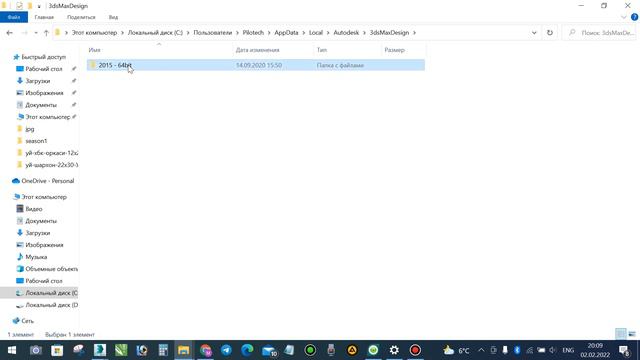
Task: Open Mail app from taskbar
Action: click(269, 350)
